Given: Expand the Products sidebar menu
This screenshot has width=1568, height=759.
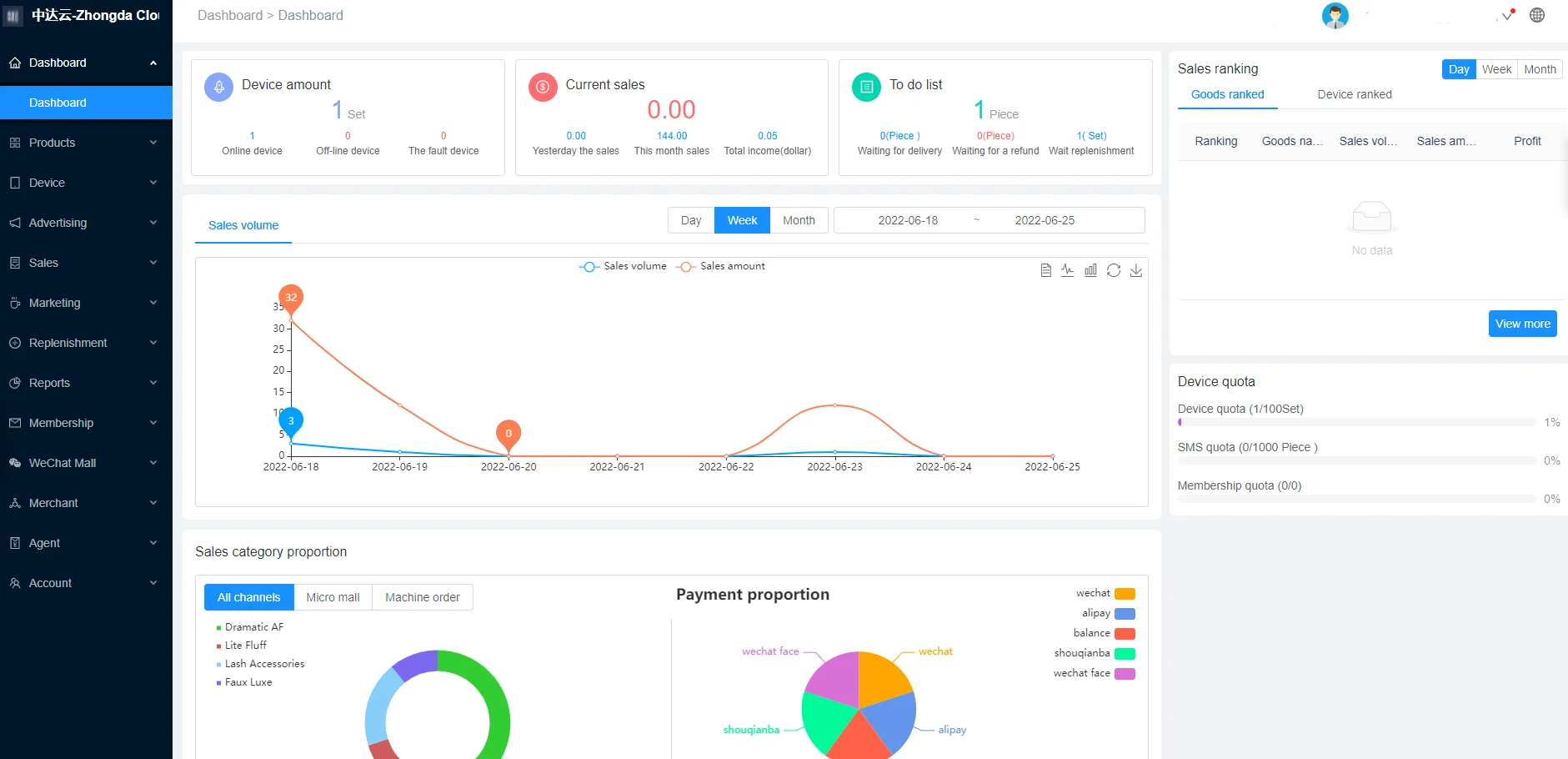Looking at the screenshot, I should click(86, 143).
